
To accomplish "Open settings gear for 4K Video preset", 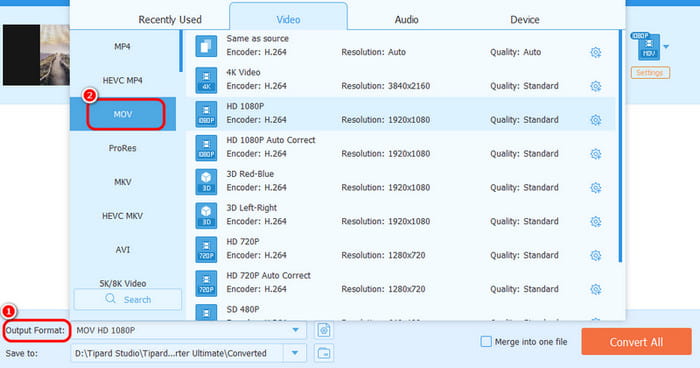I will [x=596, y=86].
